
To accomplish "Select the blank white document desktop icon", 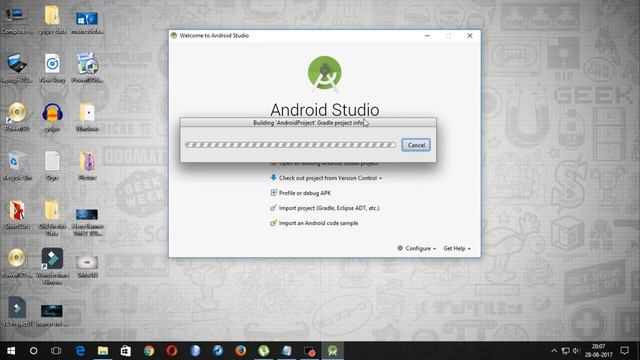I will (x=52, y=165).
